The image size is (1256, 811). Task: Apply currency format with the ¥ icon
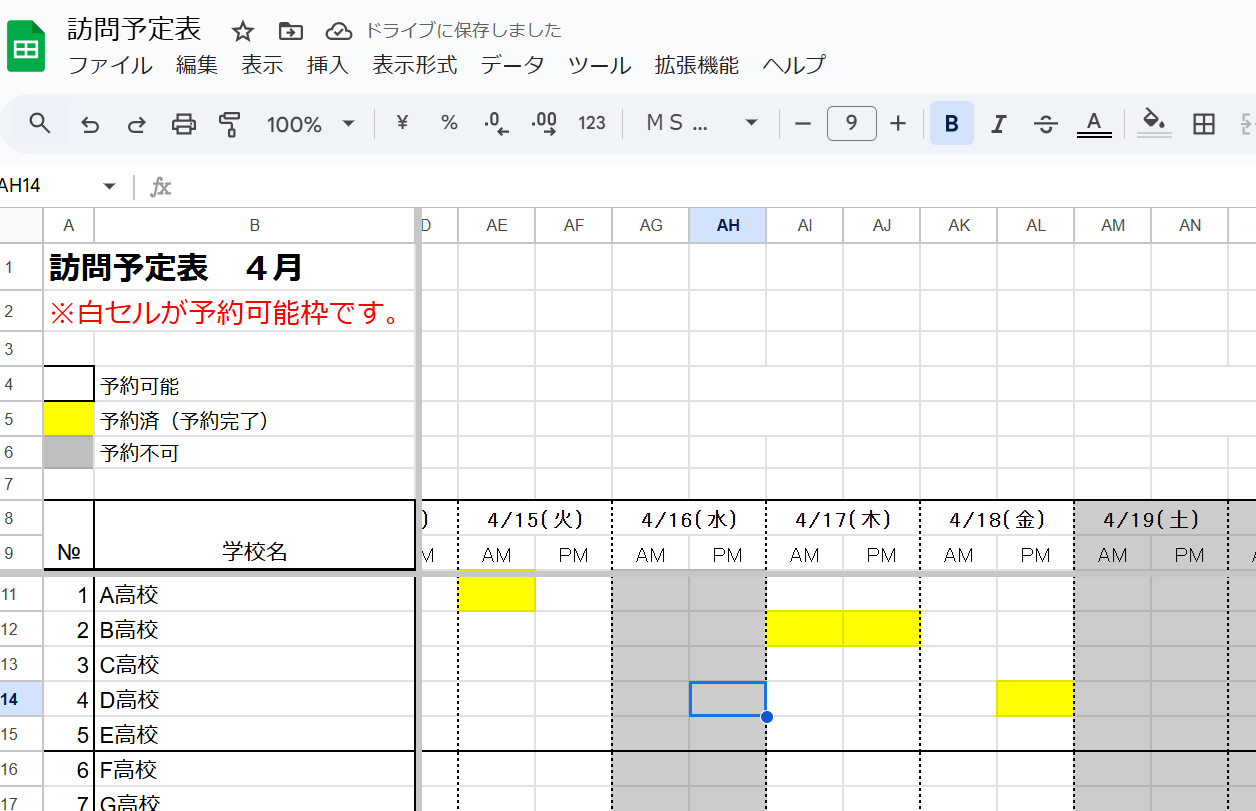(x=401, y=123)
